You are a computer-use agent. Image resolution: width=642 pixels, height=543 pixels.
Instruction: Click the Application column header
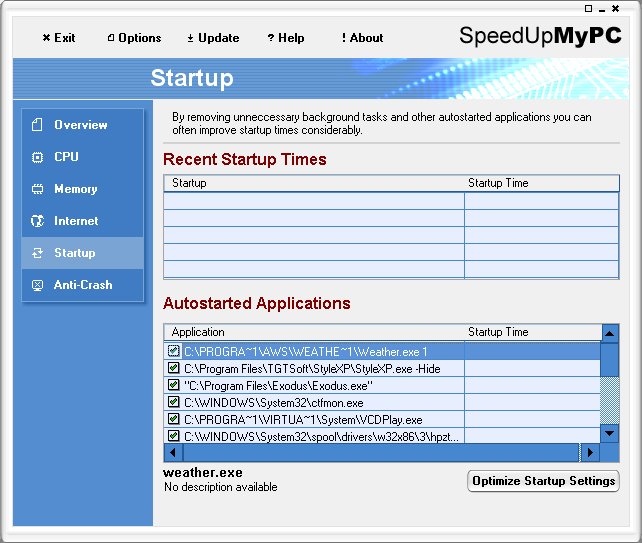[314, 332]
